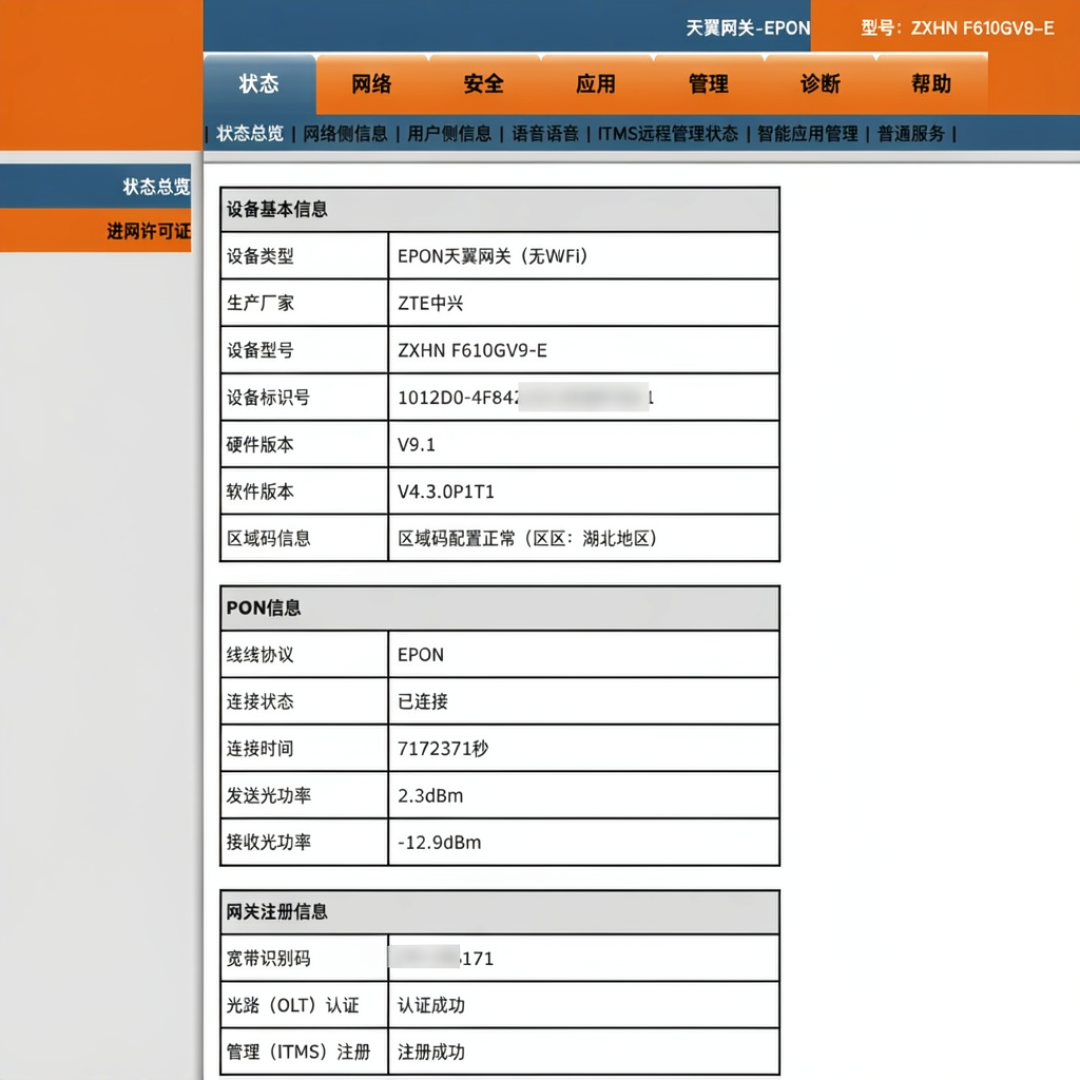Click the 区域码信息 label cell
The height and width of the screenshot is (1080, 1080).
304,538
